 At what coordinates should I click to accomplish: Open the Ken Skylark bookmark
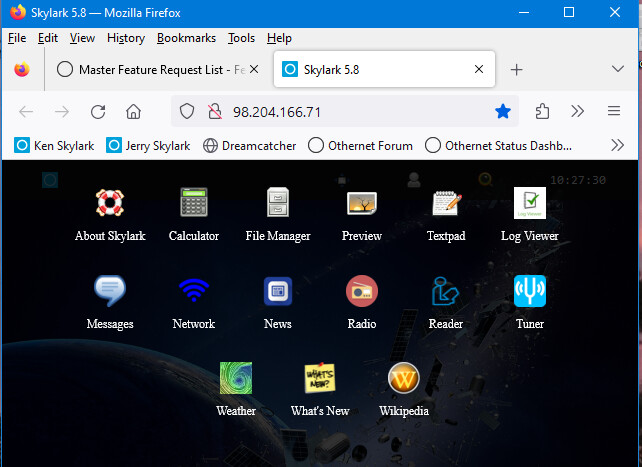tap(54, 145)
